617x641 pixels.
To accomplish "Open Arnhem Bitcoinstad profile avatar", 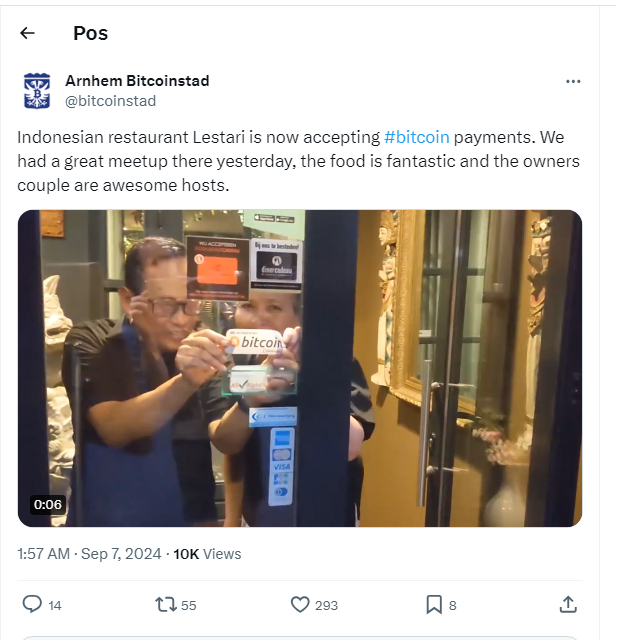I will click(37, 90).
